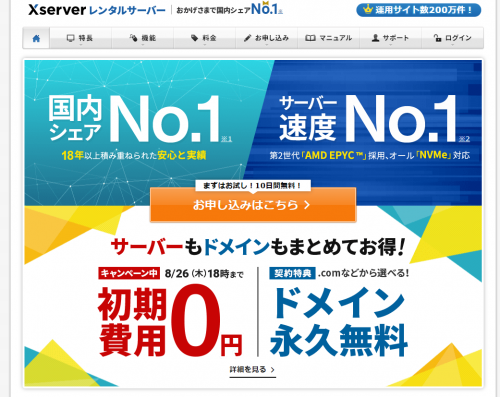Click the monitor icon beside 特長
This screenshot has height=397, width=500.
click(x=70, y=38)
